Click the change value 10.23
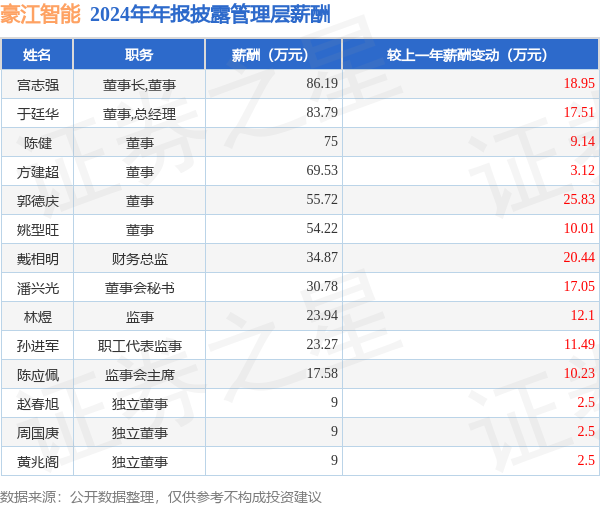Screen dimensions: 600x506 (x=579, y=374)
